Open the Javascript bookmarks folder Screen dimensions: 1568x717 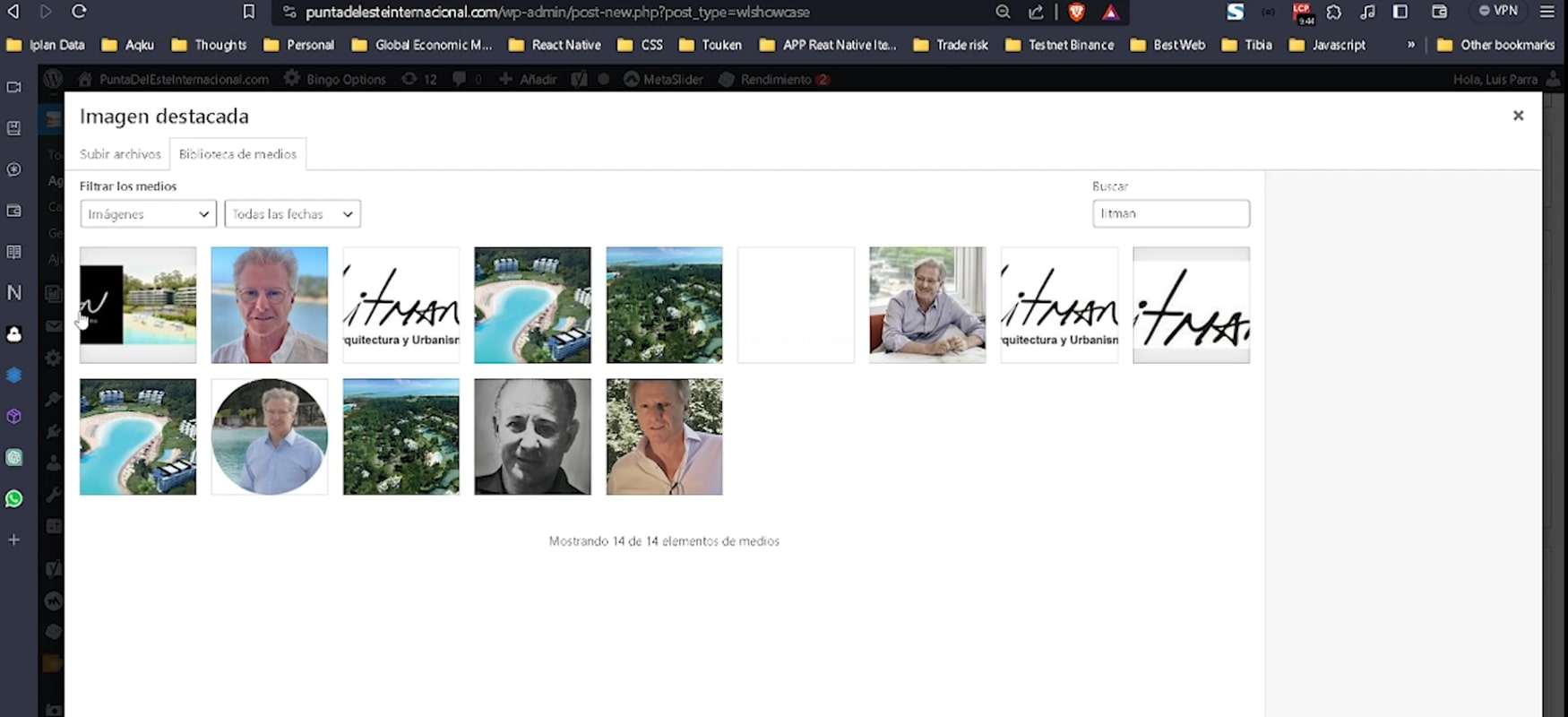pyautogui.click(x=1328, y=45)
